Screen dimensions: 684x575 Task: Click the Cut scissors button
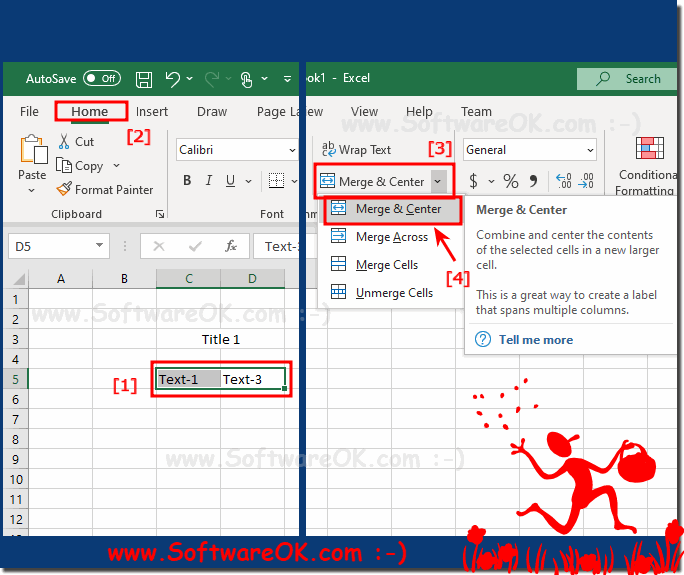click(x=76, y=142)
